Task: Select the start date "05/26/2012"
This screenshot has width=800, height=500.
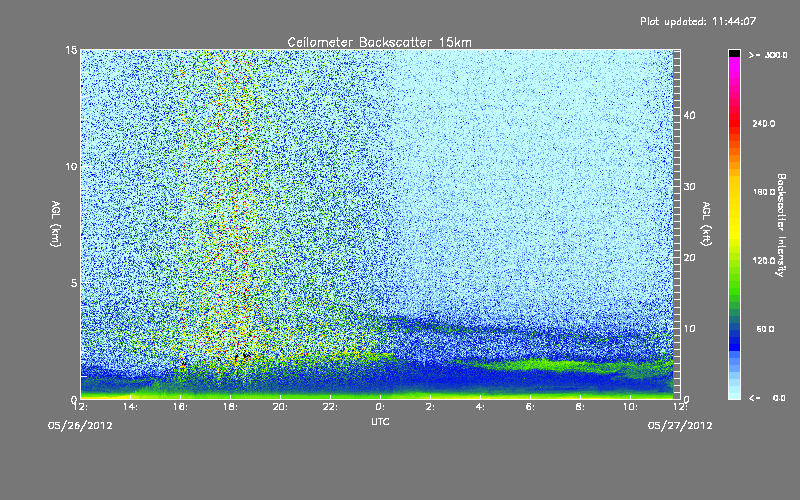Action: coord(80,426)
